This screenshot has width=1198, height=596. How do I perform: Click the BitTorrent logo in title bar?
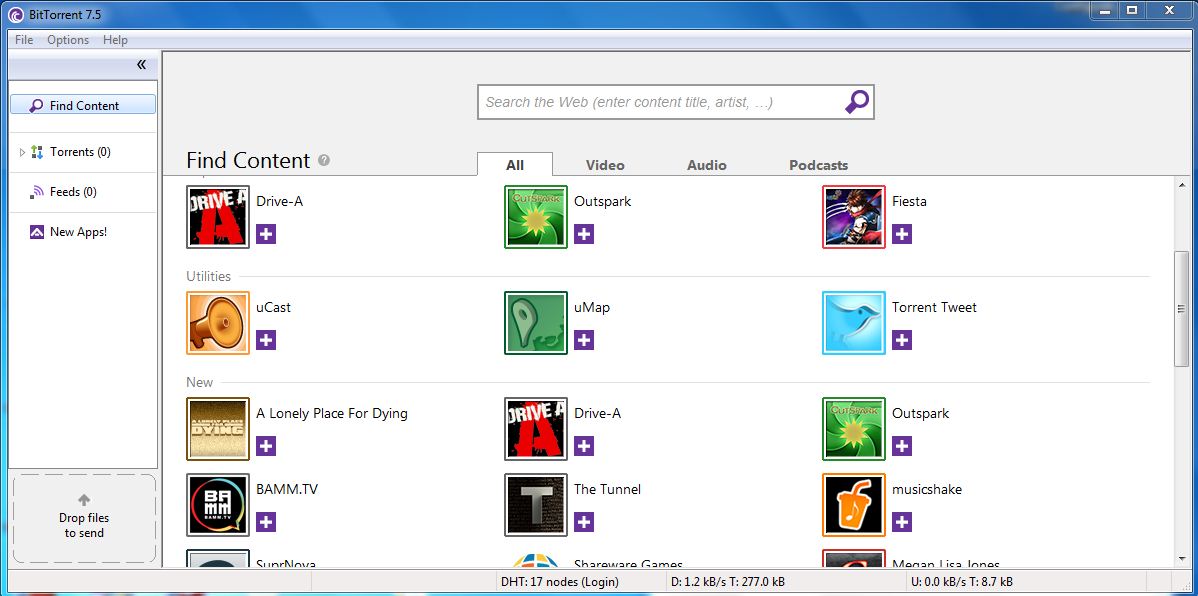pos(15,15)
